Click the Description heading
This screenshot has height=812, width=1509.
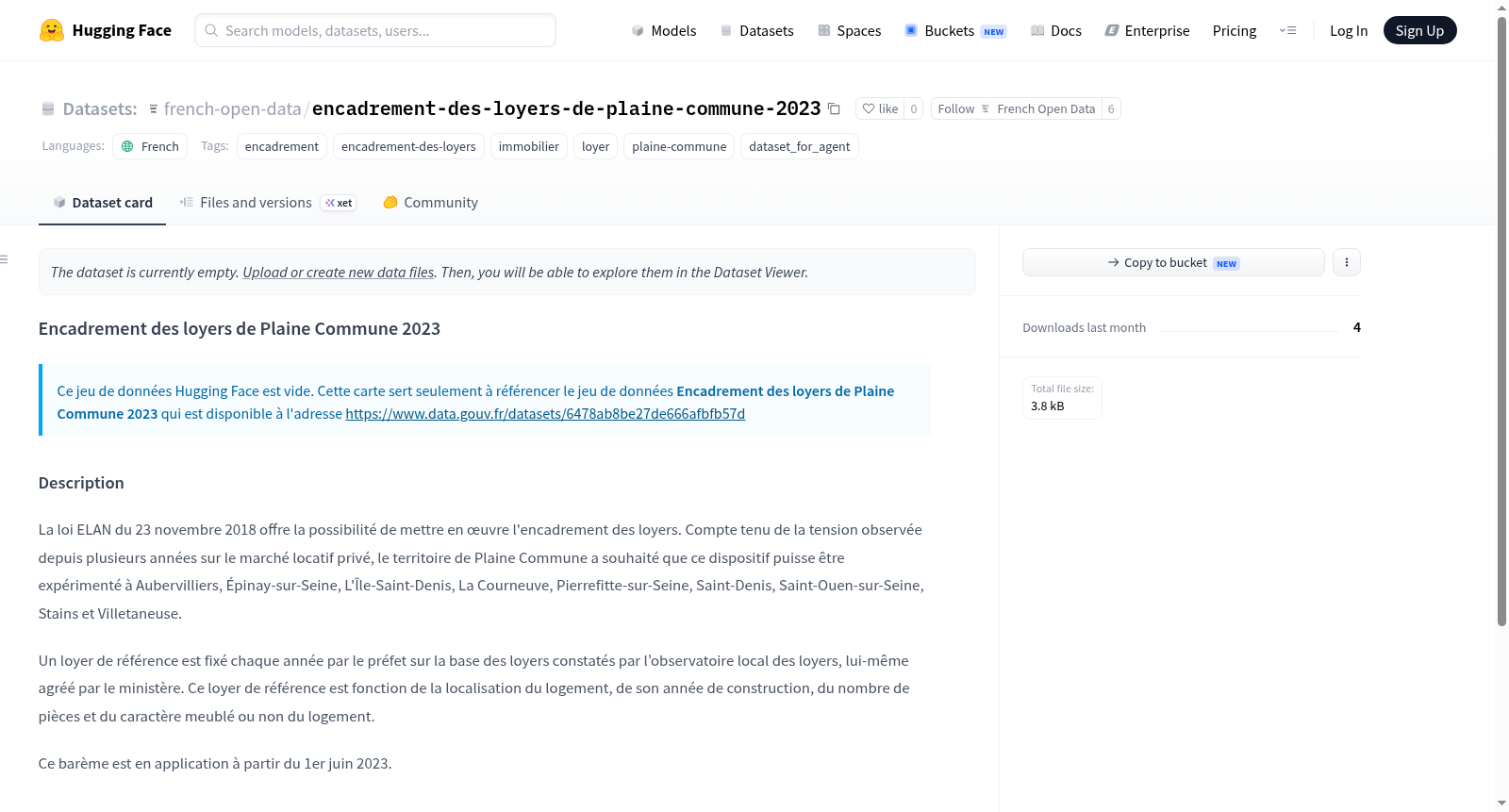[x=81, y=483]
